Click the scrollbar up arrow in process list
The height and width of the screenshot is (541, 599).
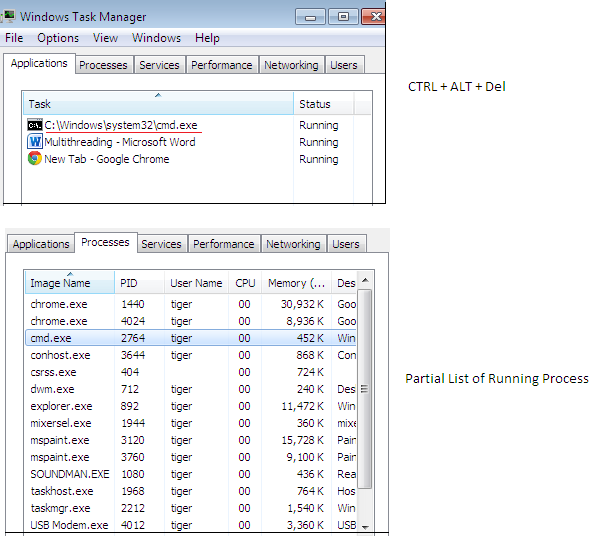365,280
